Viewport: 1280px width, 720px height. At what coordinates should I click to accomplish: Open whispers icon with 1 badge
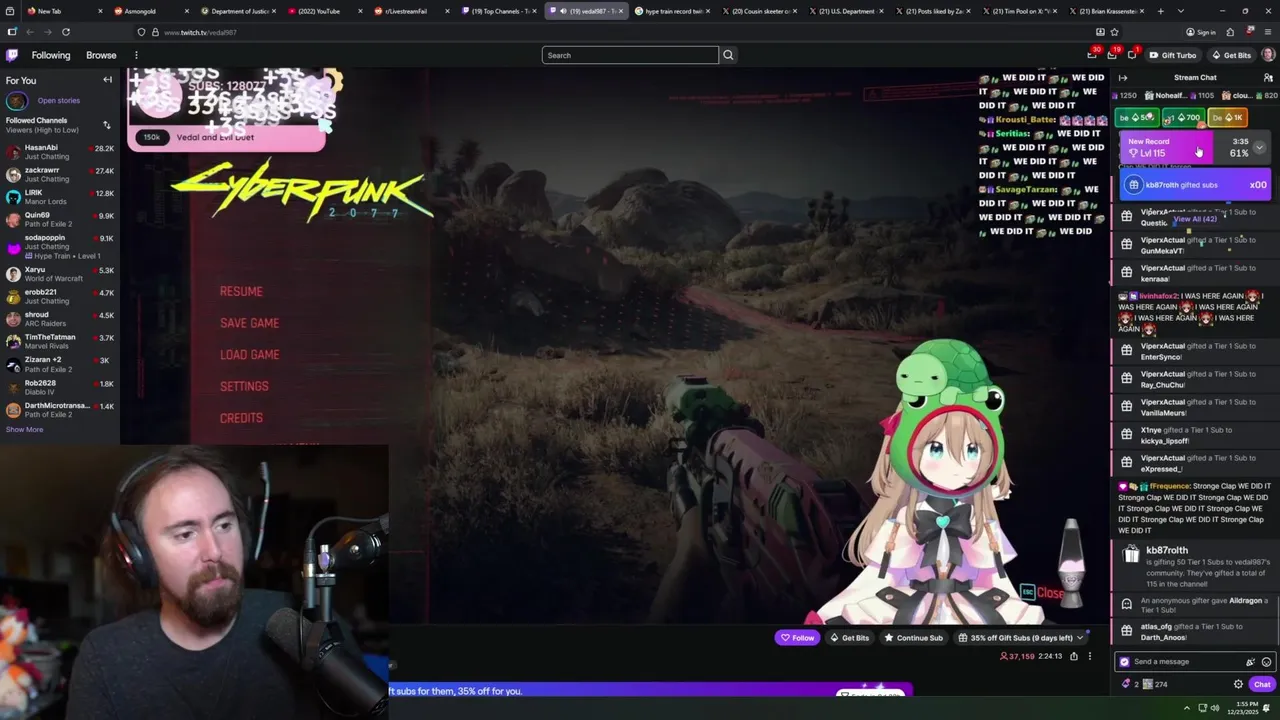[1132, 55]
